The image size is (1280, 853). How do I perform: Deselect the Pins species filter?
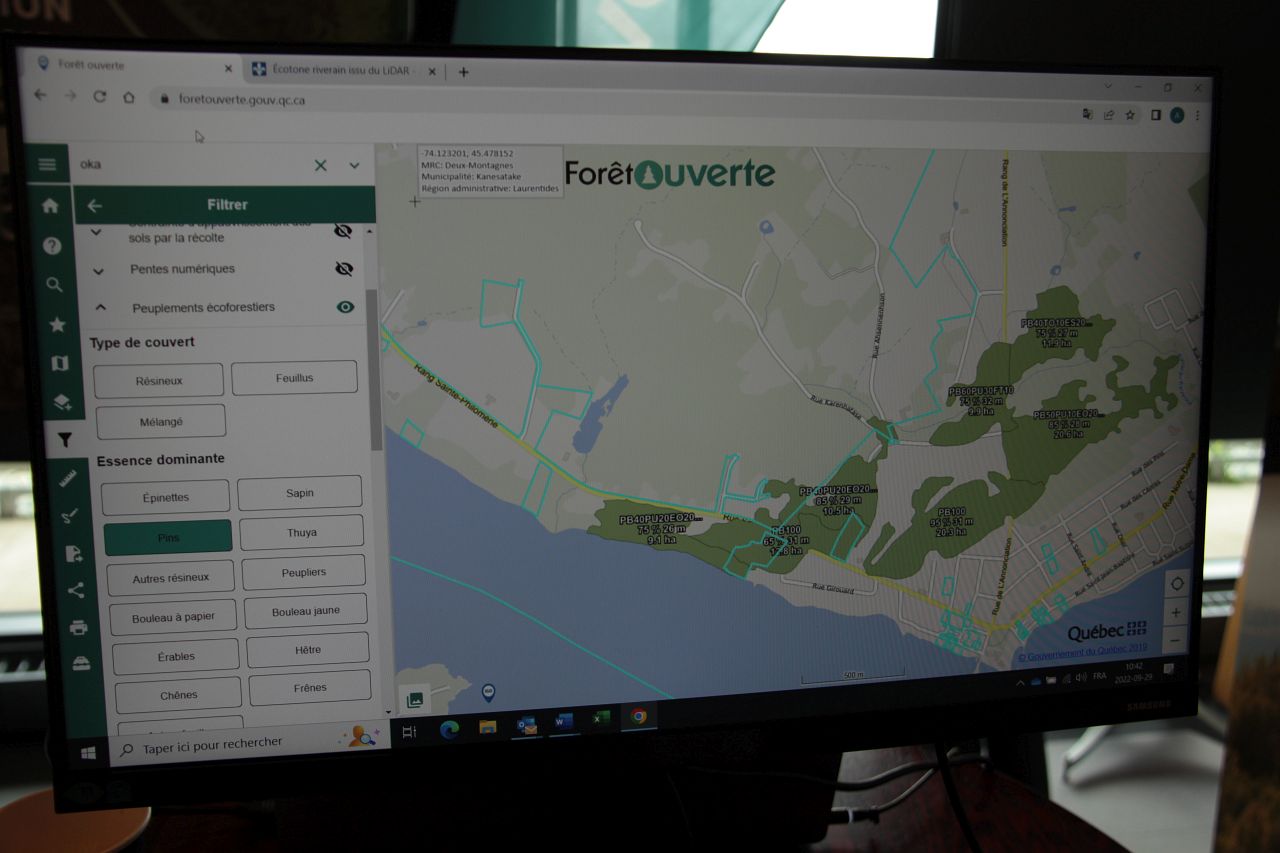point(168,537)
